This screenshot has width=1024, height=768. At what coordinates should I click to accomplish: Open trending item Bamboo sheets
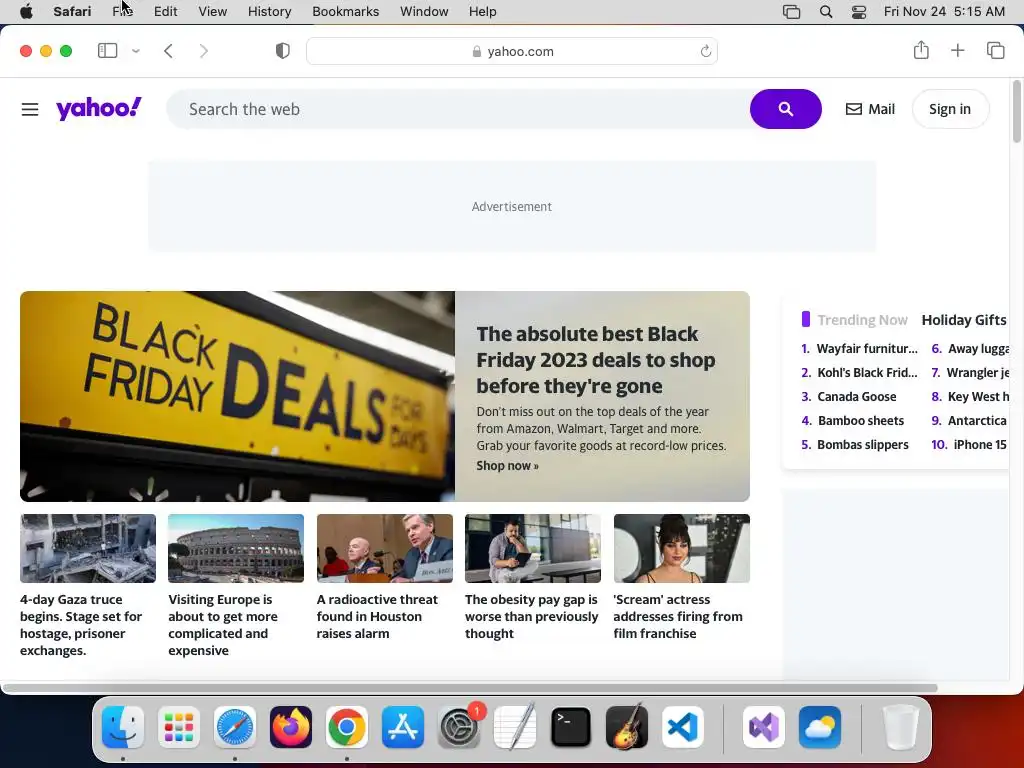861,421
